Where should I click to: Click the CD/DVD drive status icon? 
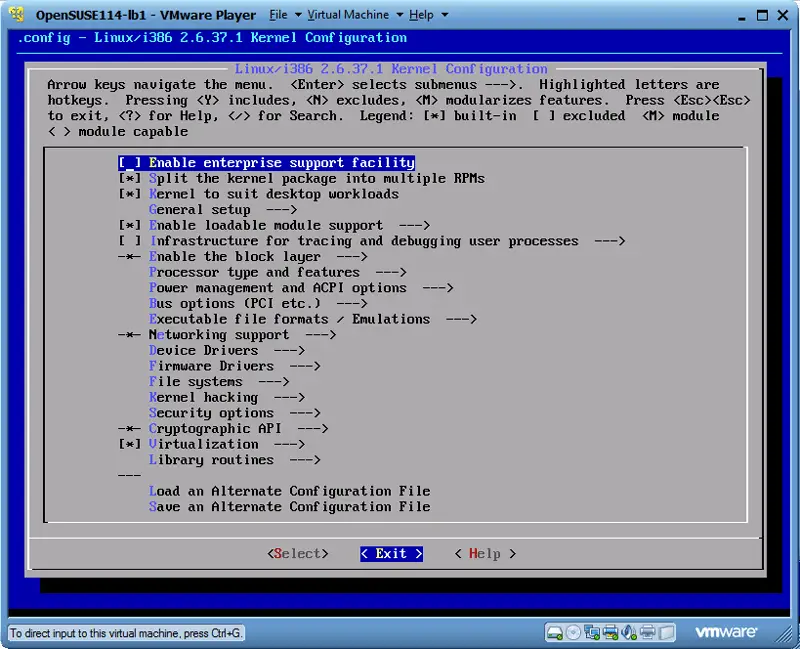pyautogui.click(x=573, y=633)
